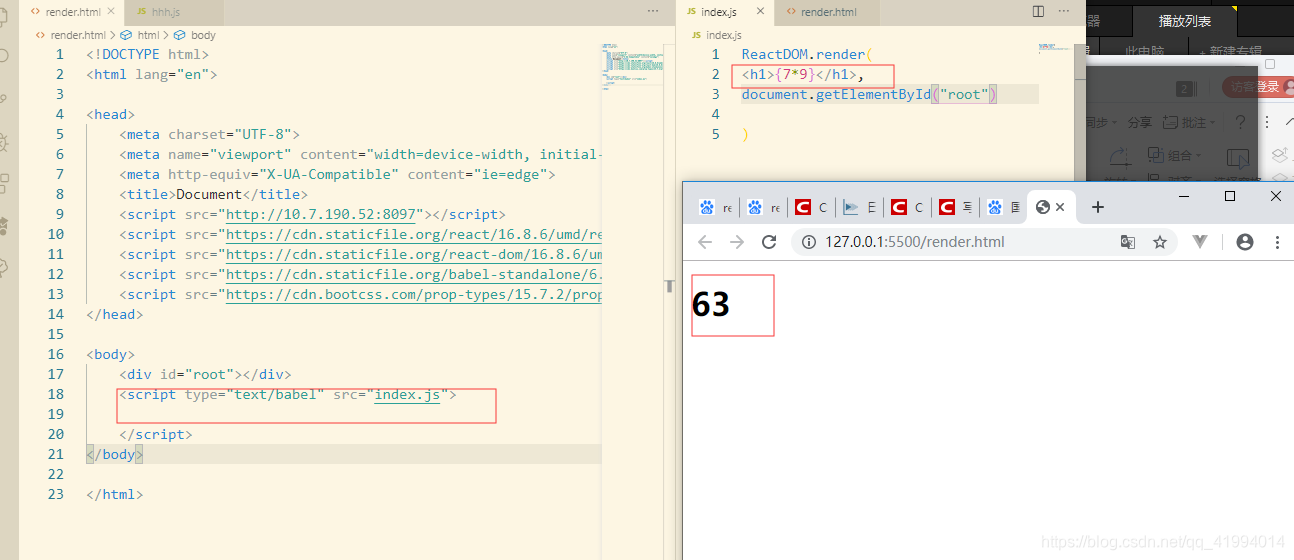The width and height of the screenshot is (1294, 560).
Task: Close the index.js tab in right editor
Action: 760,12
